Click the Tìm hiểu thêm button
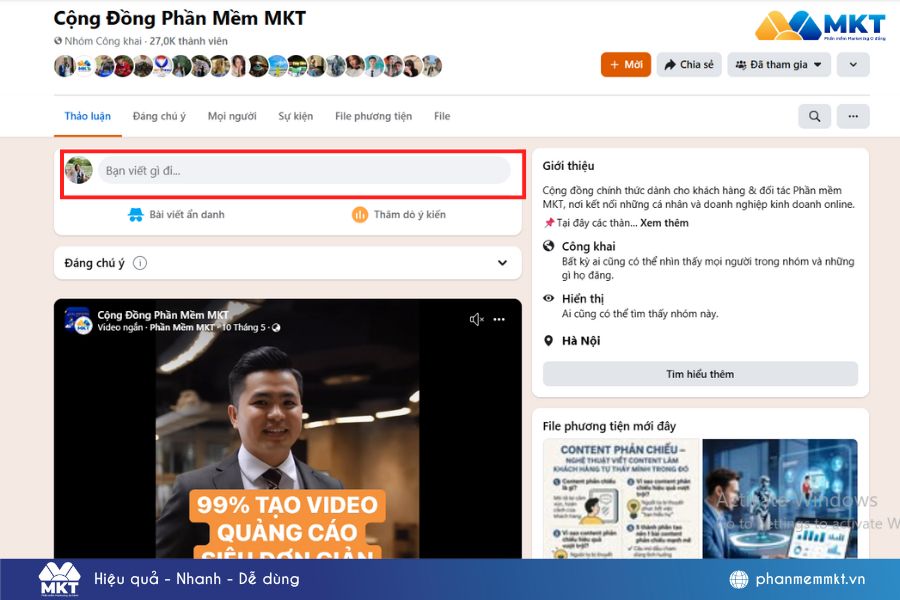900x600 pixels. point(700,374)
